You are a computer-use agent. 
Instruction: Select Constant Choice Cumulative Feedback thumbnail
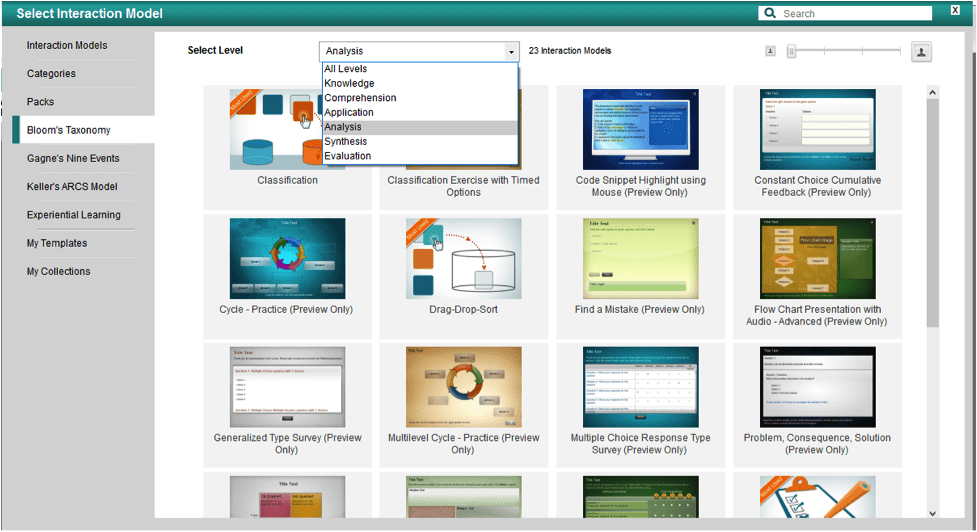817,130
